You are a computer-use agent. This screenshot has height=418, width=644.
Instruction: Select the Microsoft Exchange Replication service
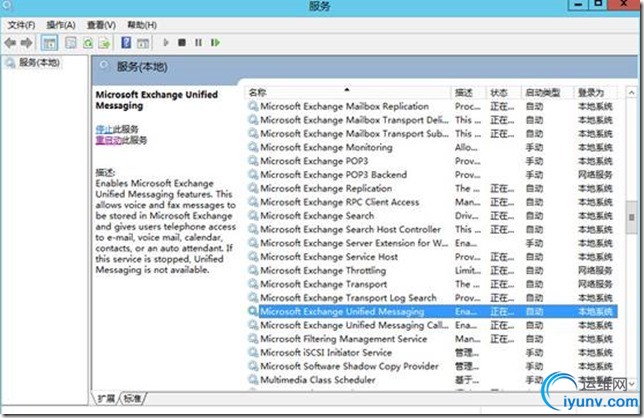[x=431, y=188]
